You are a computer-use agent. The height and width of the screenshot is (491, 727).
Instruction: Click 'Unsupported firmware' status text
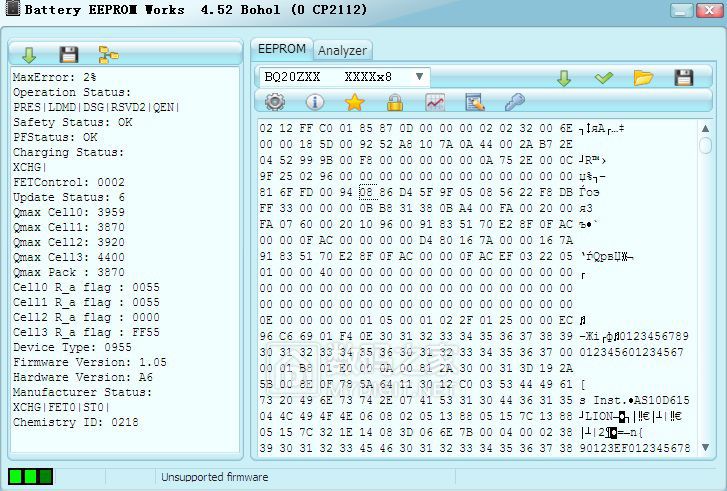click(x=215, y=477)
